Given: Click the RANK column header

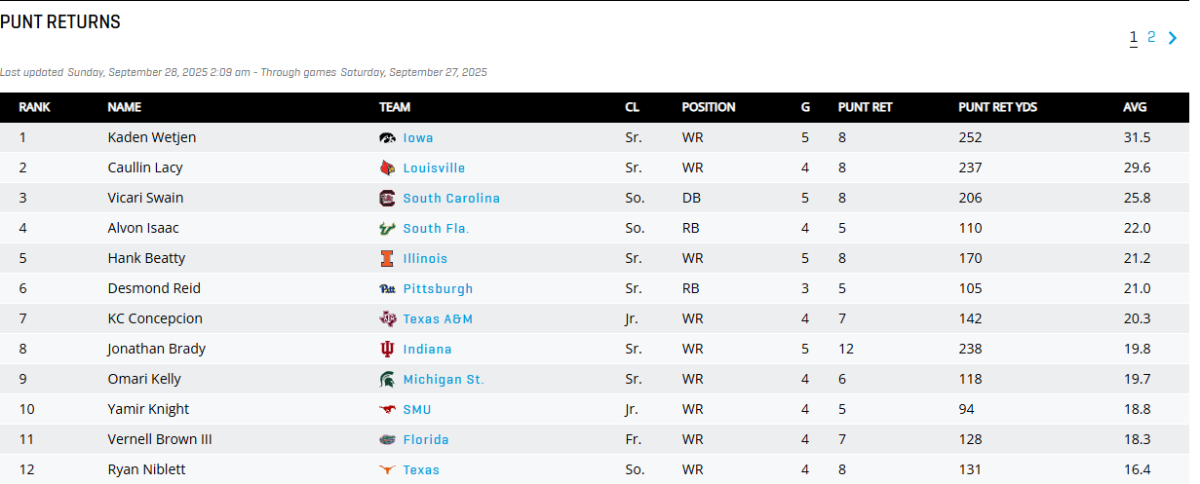Looking at the screenshot, I should [x=34, y=107].
